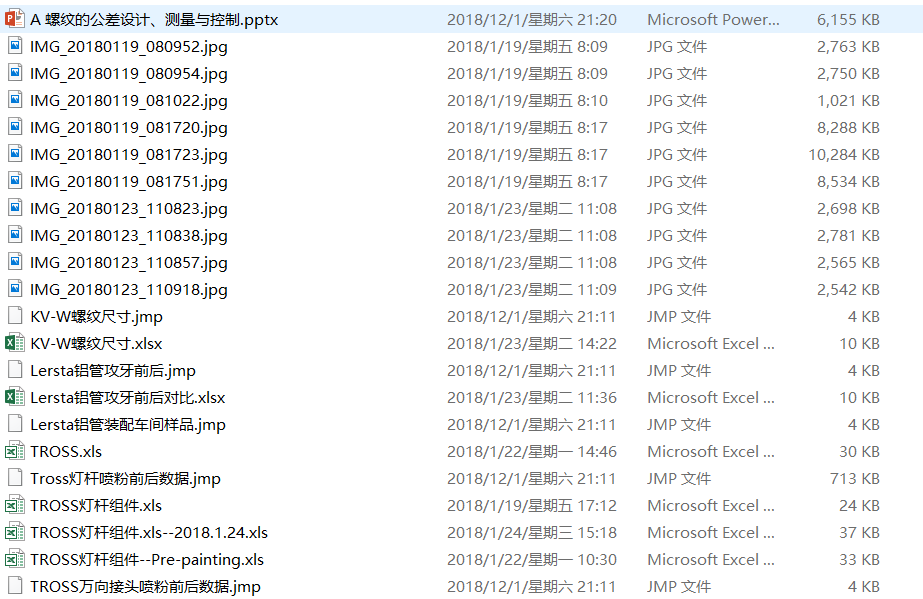Click the PowerPoint icon of the 螺纹 pptx file
The height and width of the screenshot is (599, 923).
(14, 19)
